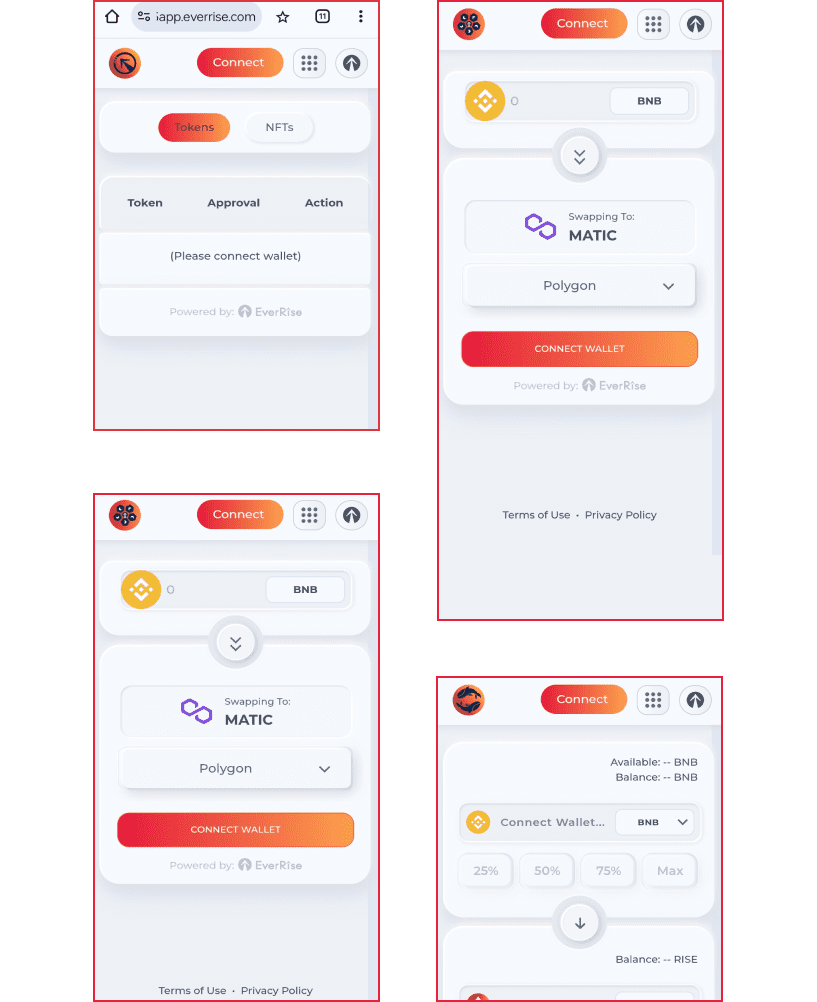
Task: Select the 75% amount option
Action: 609,870
